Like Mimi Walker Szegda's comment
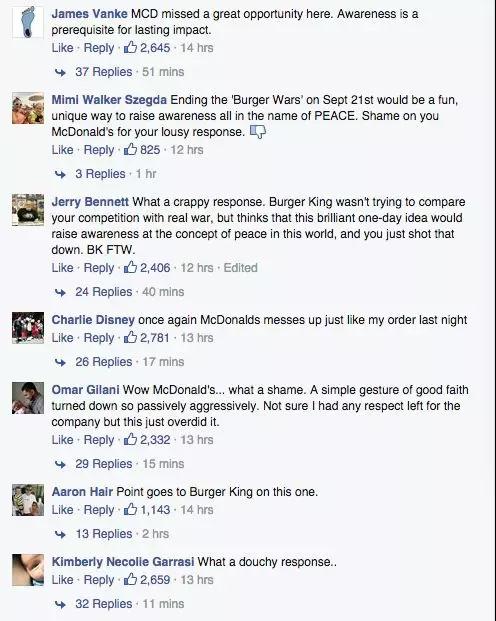The width and height of the screenshot is (496, 621). tap(63, 150)
